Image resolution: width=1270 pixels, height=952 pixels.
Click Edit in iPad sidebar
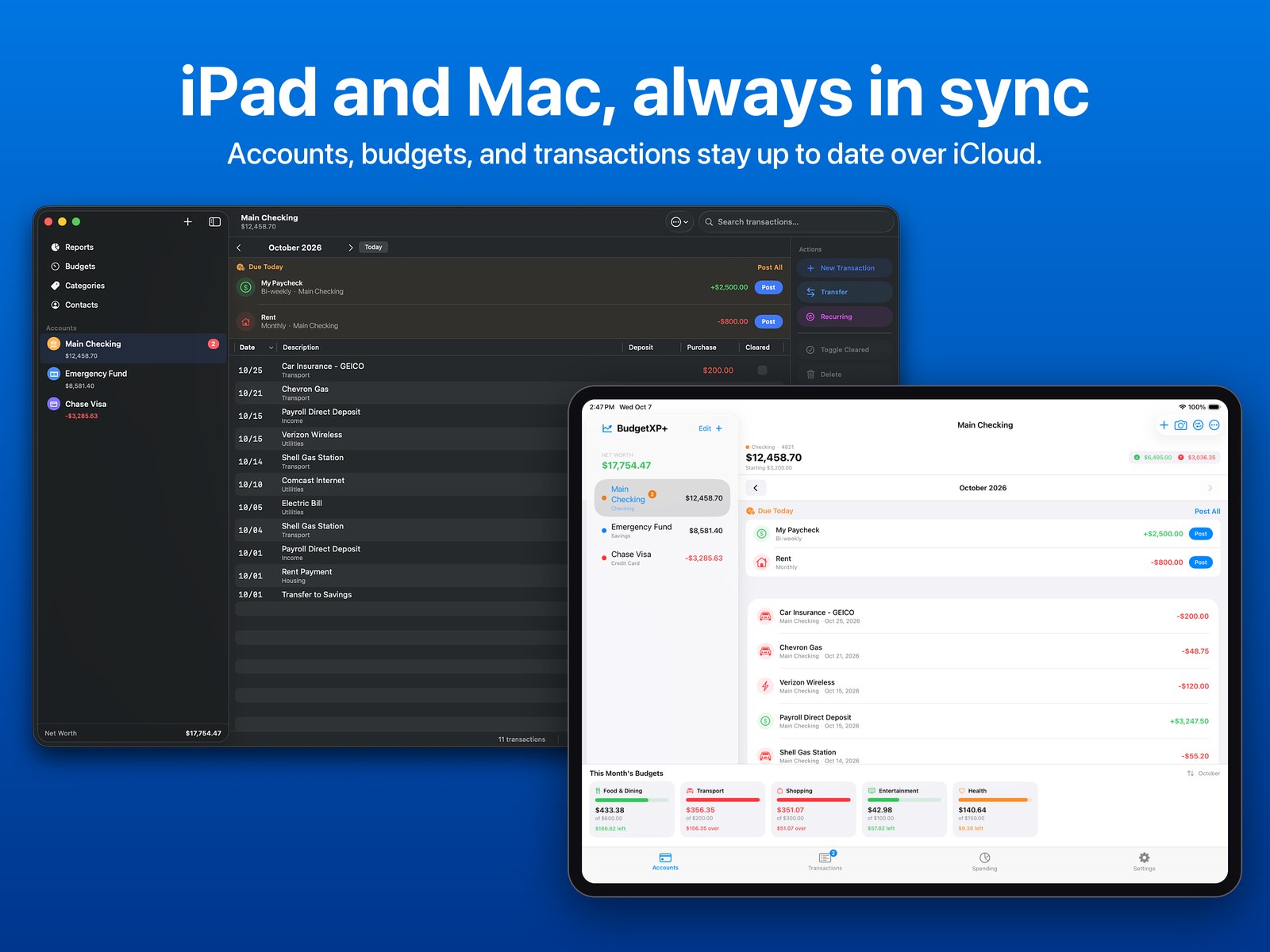[x=705, y=428]
